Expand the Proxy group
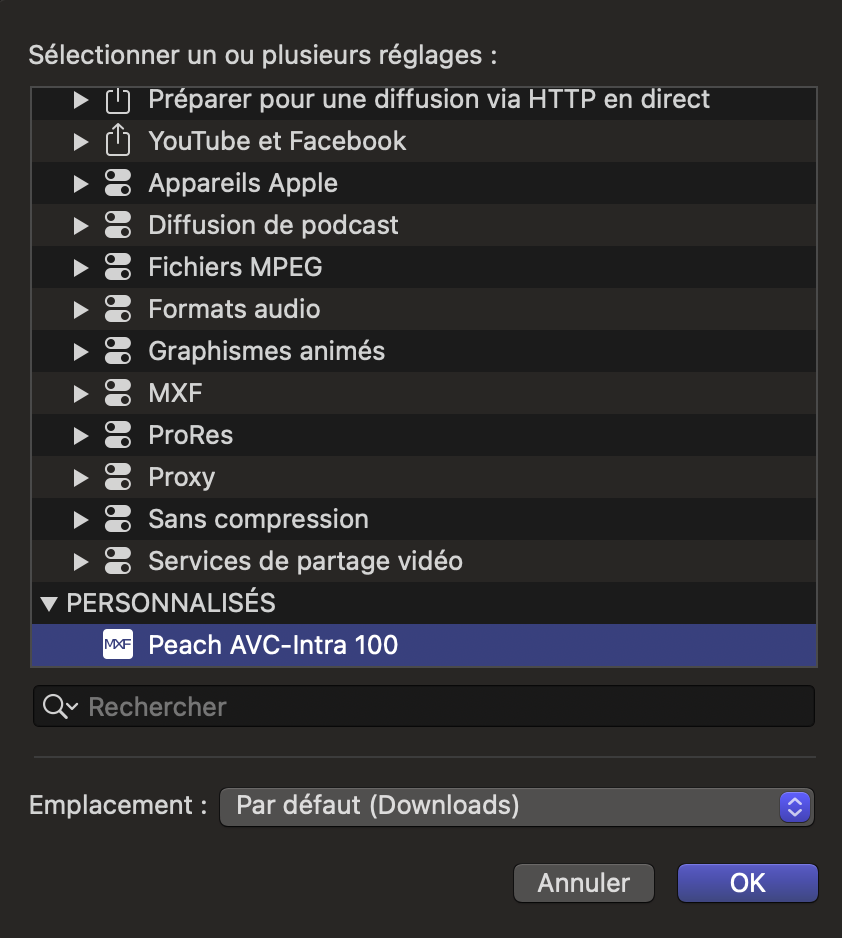 pyautogui.click(x=81, y=478)
